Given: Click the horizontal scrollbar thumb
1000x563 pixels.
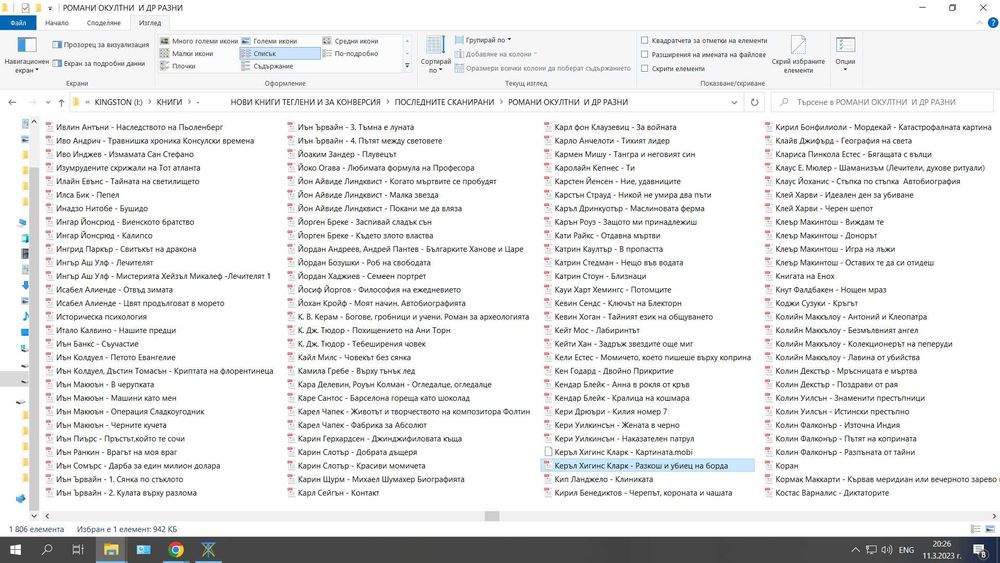Looking at the screenshot, I should [x=492, y=516].
